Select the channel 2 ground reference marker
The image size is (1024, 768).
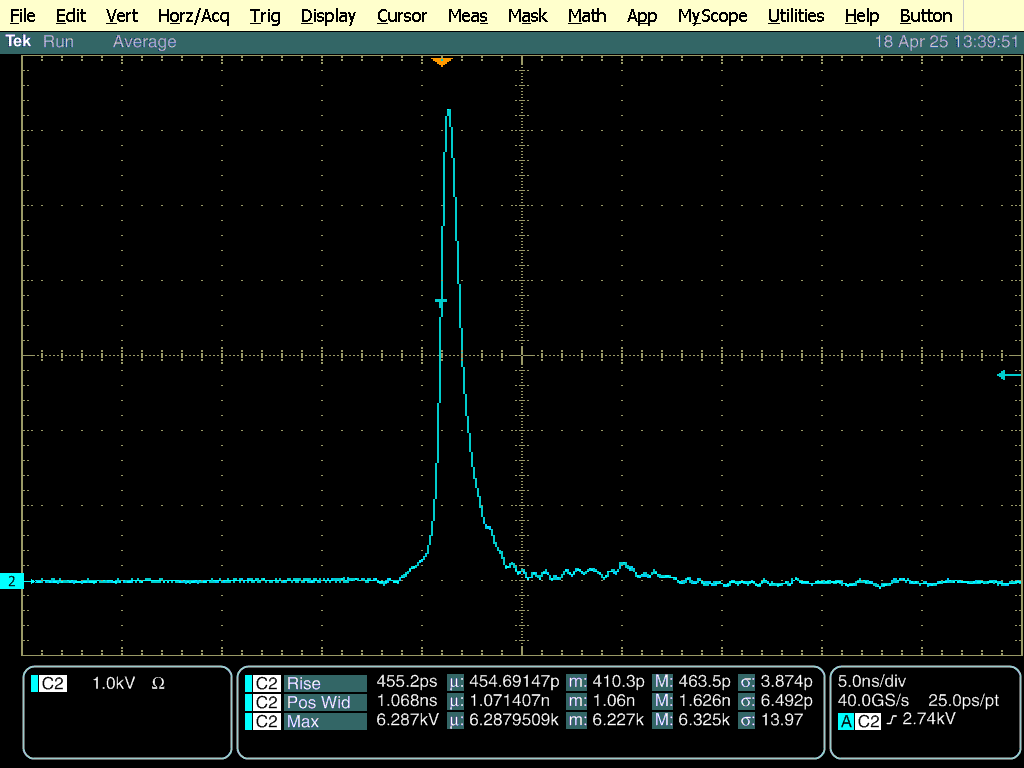click(12, 581)
